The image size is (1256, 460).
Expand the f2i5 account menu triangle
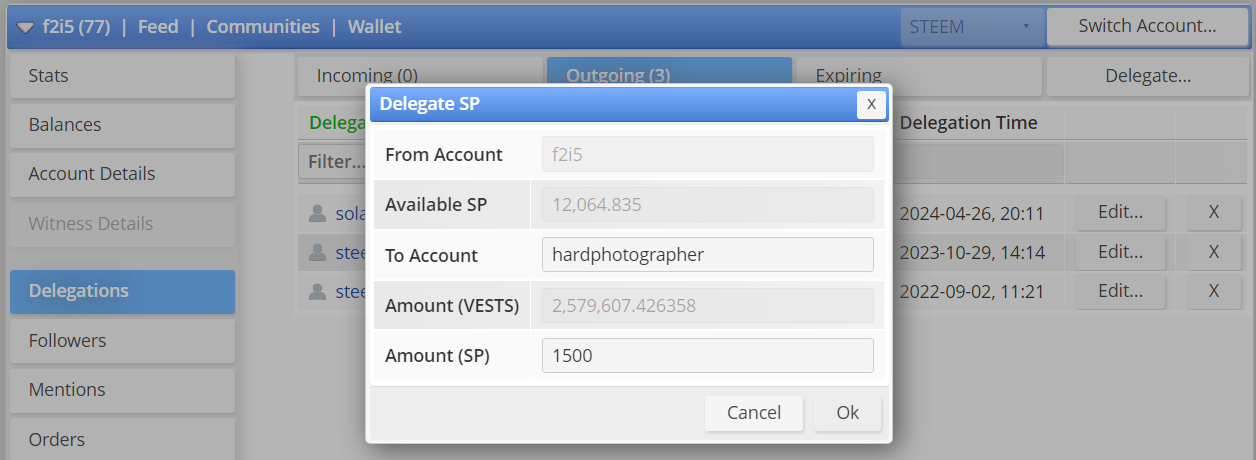point(25,27)
